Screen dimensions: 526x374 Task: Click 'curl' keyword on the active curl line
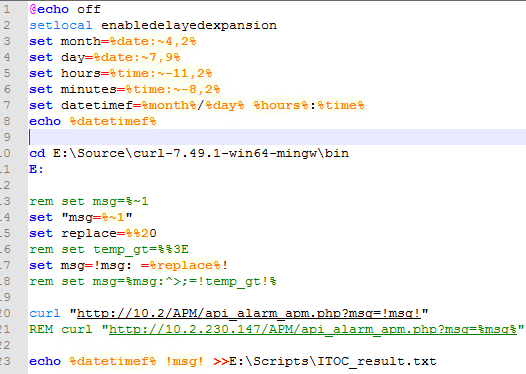[x=45, y=313]
